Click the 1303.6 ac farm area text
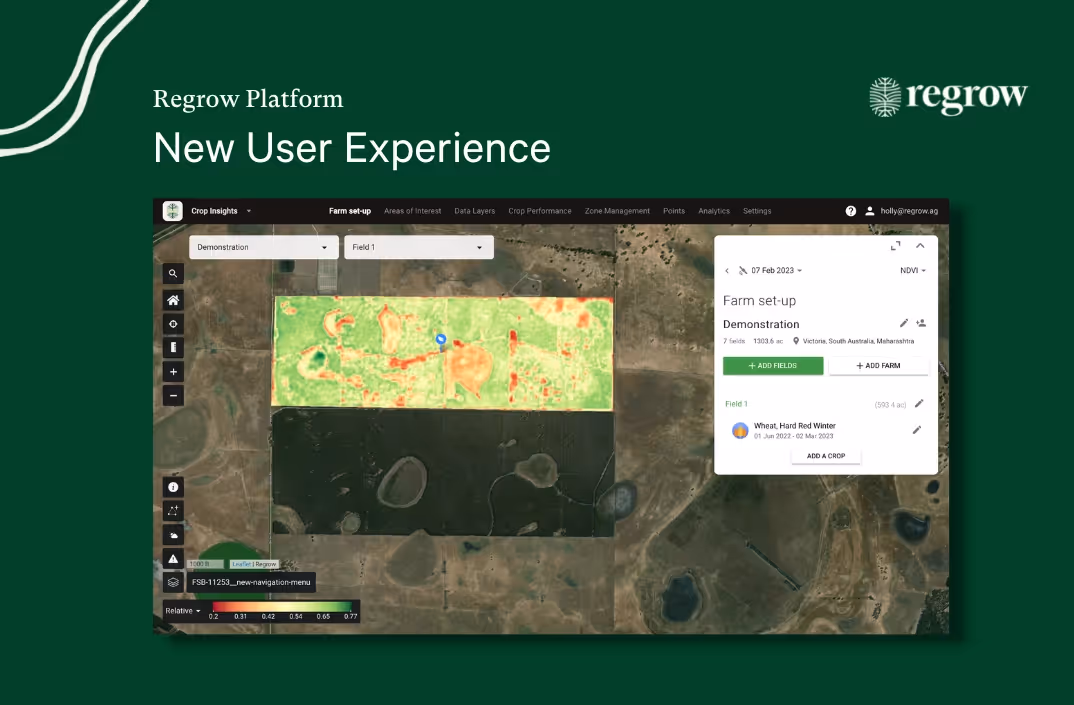Image resolution: width=1074 pixels, height=705 pixels. click(768, 341)
